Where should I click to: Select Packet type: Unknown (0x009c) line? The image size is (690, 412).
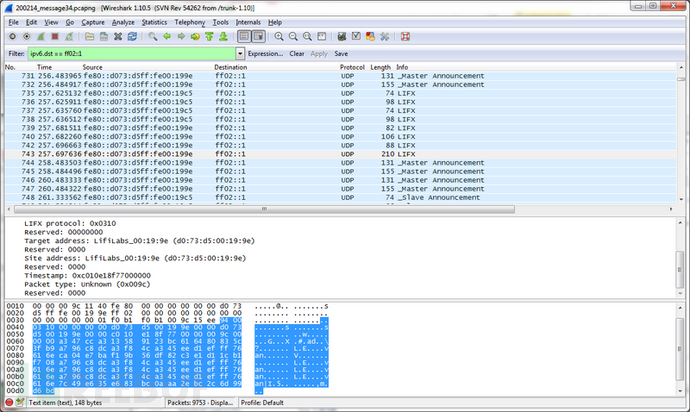click(x=87, y=284)
